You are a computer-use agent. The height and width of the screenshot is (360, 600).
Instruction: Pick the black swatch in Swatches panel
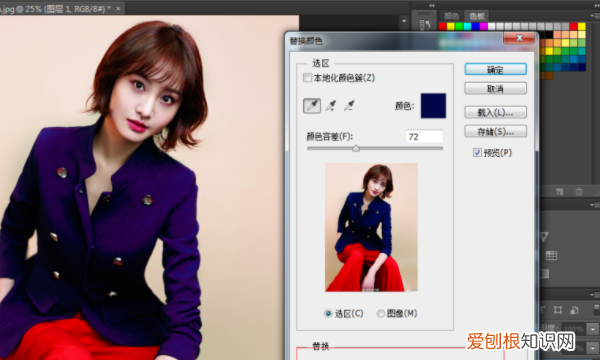coord(549,35)
